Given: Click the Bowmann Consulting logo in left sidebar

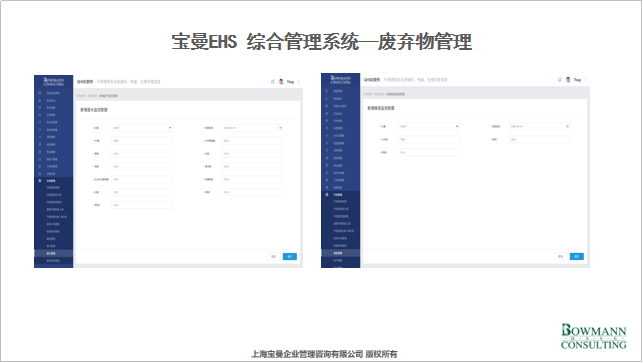Looking at the screenshot, I should [x=54, y=82].
